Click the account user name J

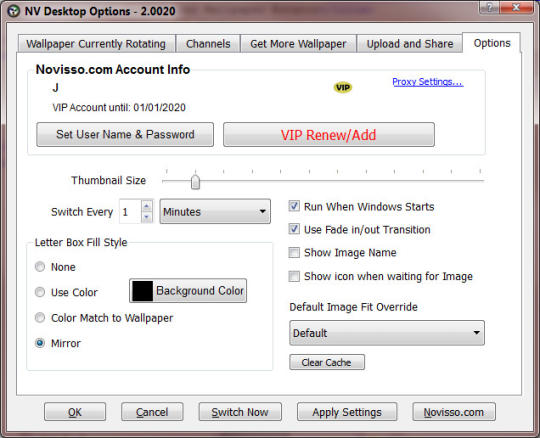click(x=55, y=87)
